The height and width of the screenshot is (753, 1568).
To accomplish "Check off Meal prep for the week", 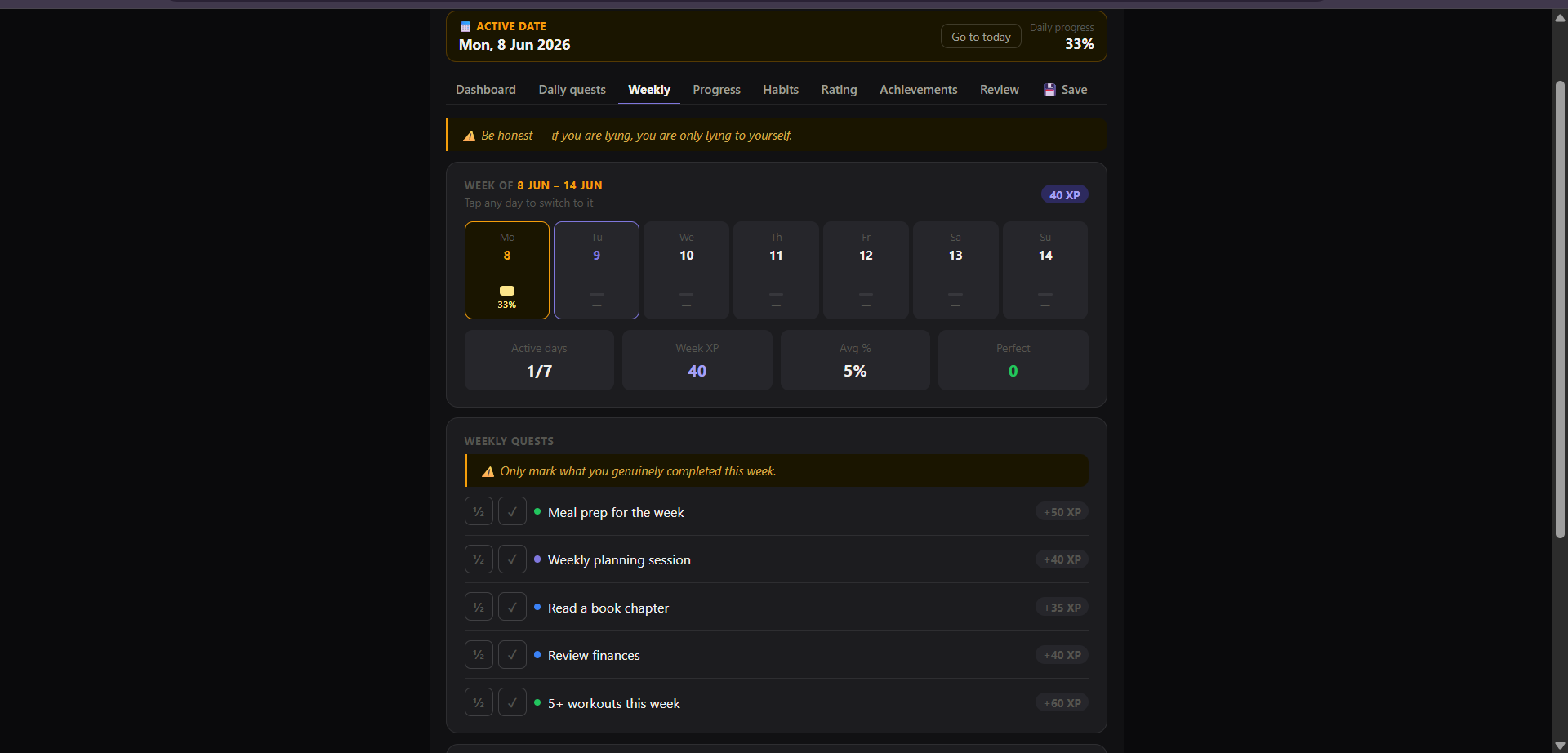I will 512,512.
